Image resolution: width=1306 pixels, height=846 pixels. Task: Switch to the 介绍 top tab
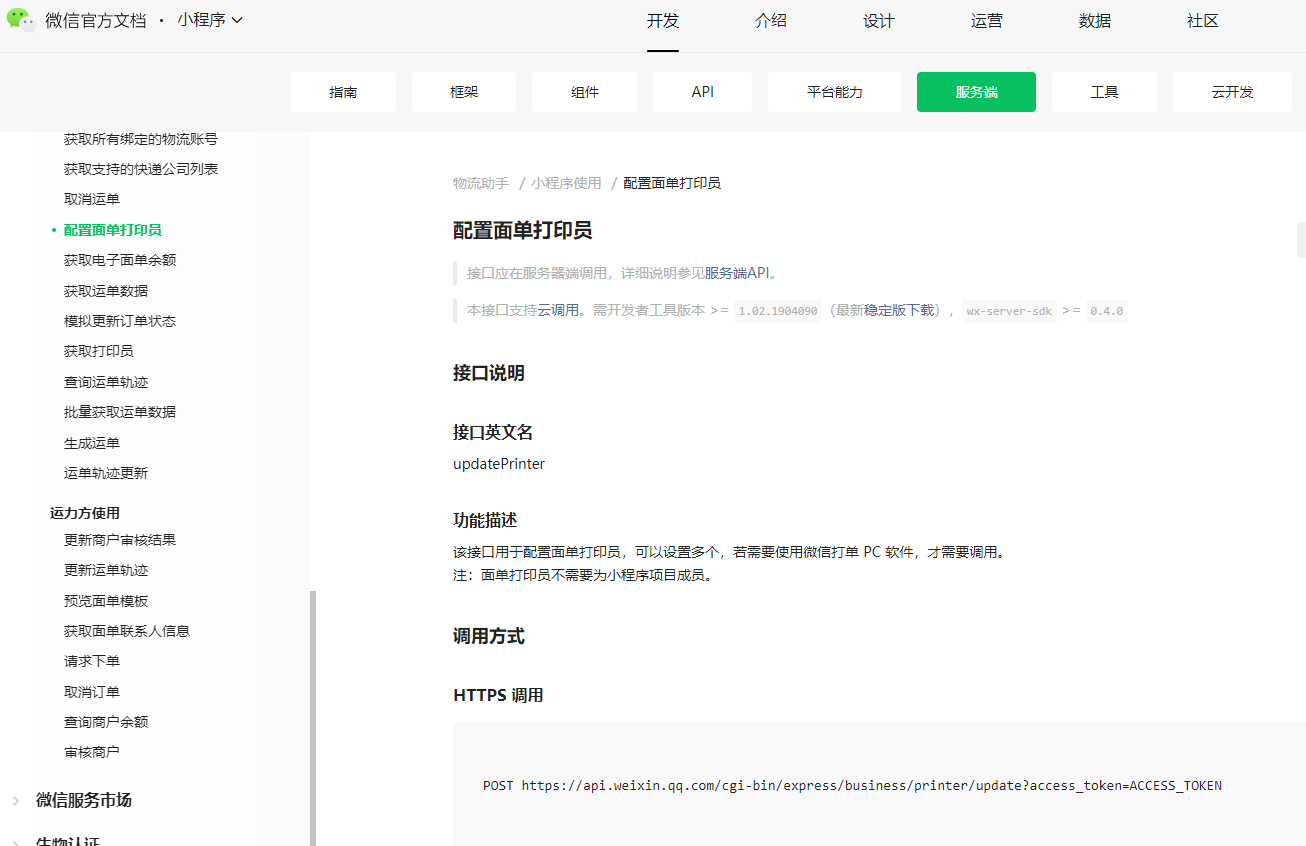pyautogui.click(x=771, y=21)
